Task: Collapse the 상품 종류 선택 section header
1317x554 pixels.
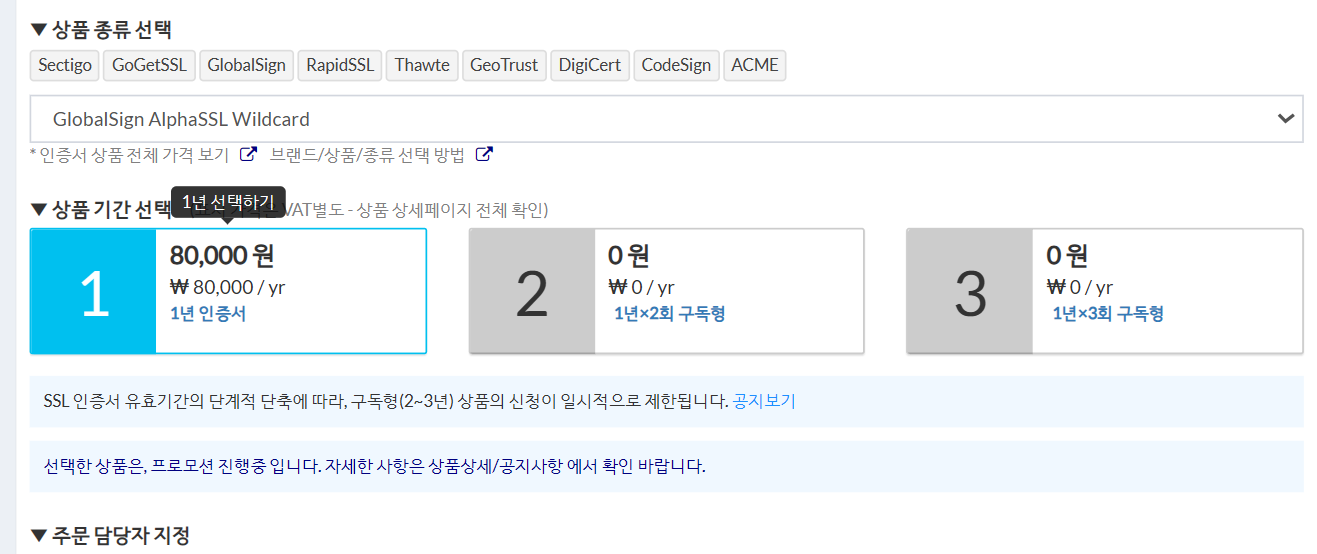Action: coord(101,30)
